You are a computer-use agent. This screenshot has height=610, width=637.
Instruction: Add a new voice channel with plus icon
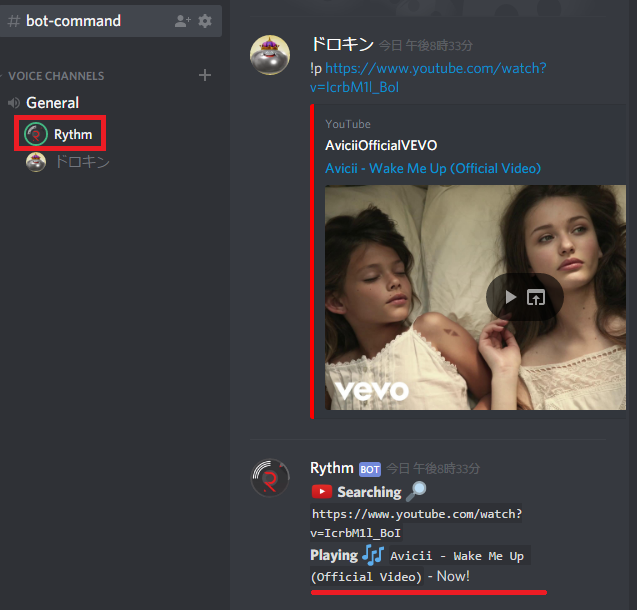point(205,75)
